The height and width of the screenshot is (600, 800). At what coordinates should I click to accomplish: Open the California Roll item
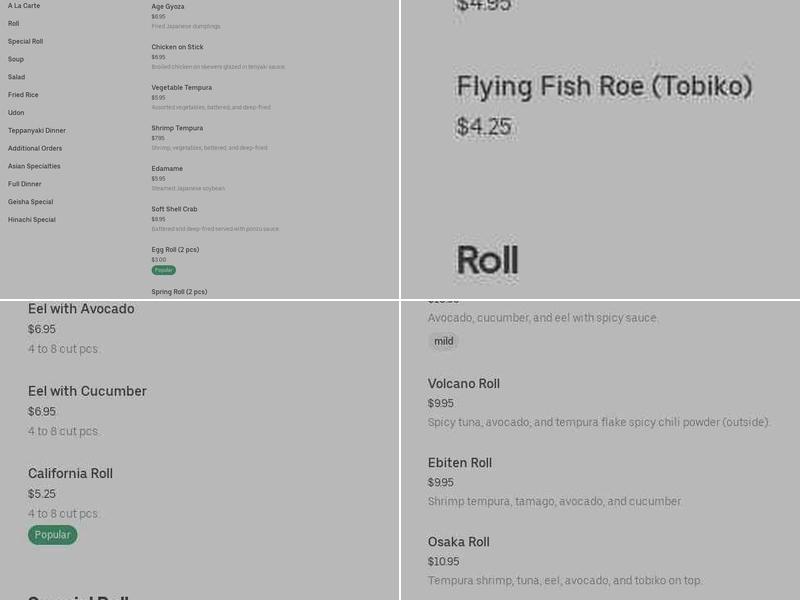click(70, 474)
